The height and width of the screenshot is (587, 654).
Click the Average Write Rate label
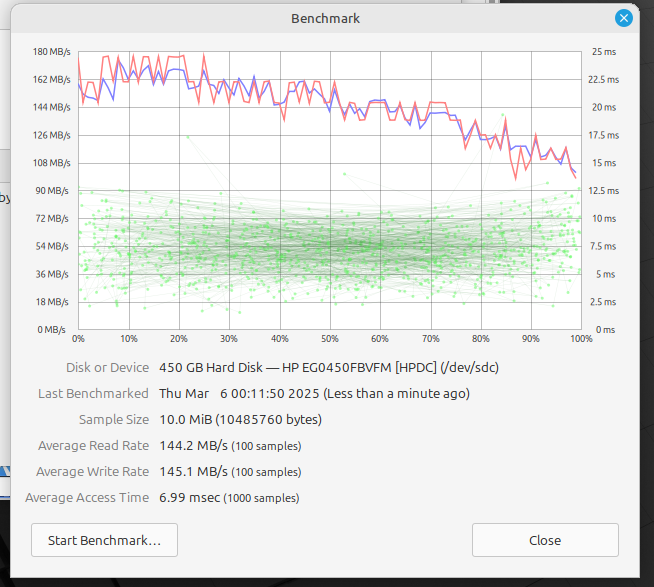tap(92, 471)
